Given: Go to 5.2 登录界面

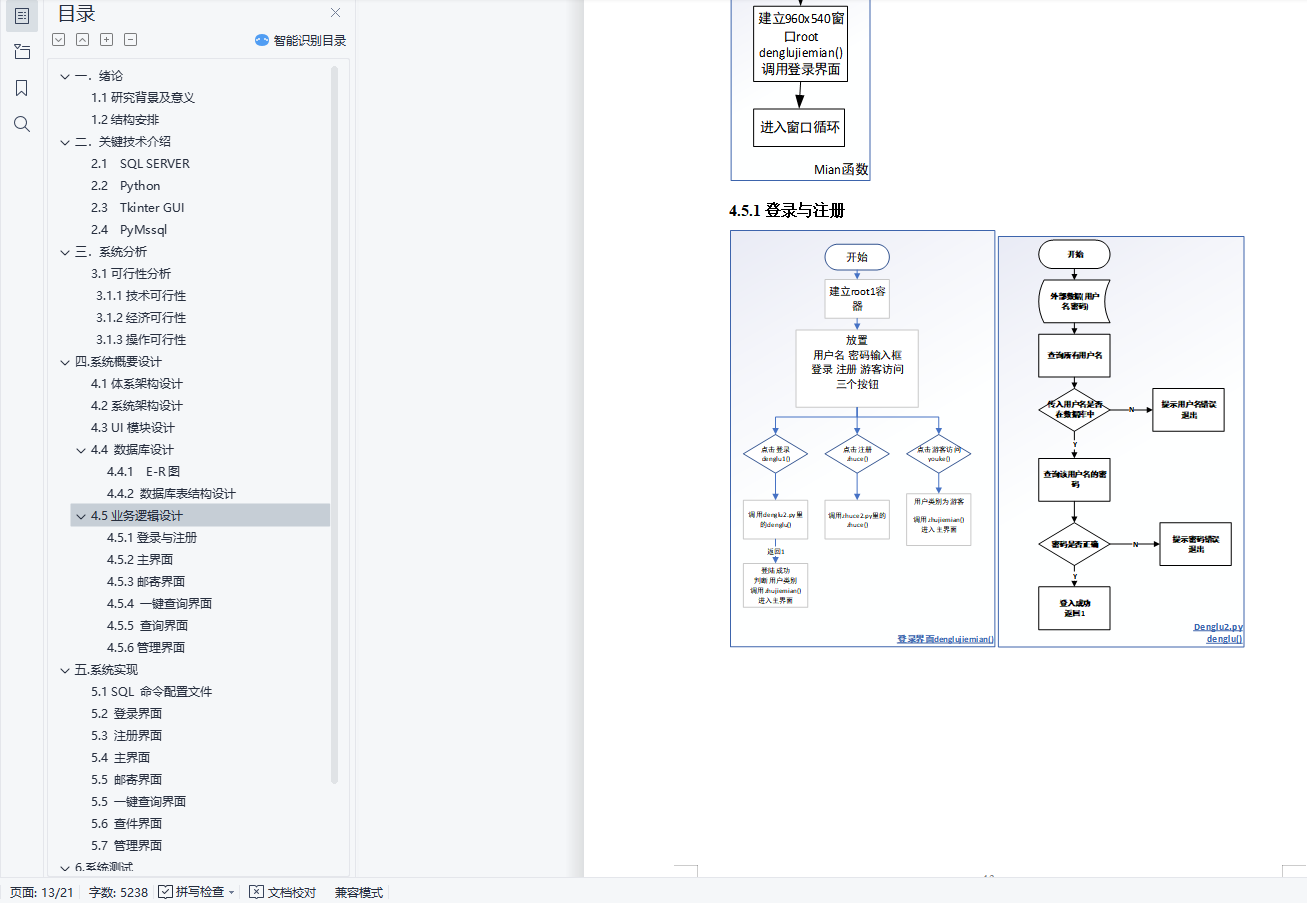Looking at the screenshot, I should tap(127, 714).
